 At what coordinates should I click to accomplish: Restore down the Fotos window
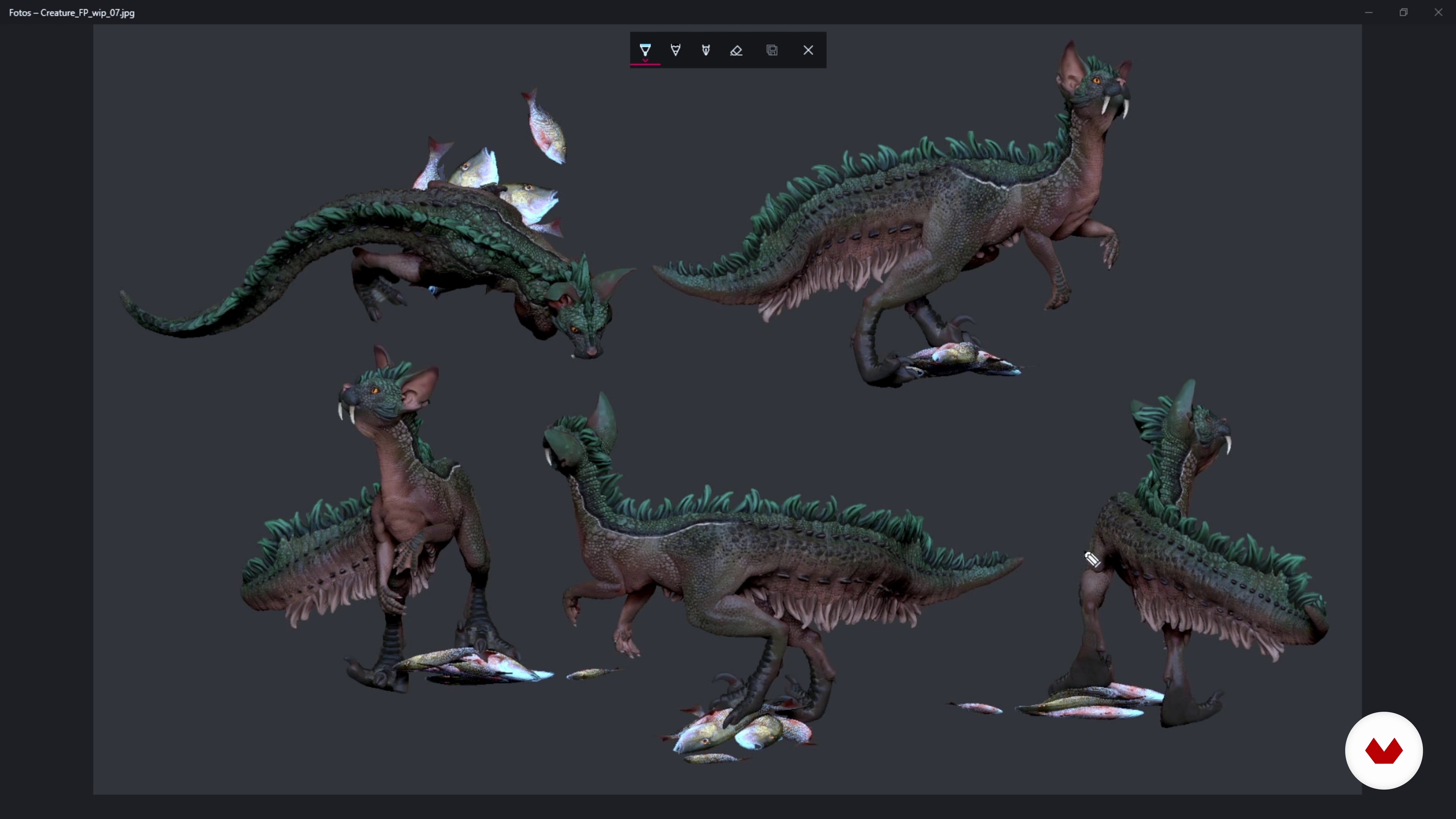[1403, 13]
